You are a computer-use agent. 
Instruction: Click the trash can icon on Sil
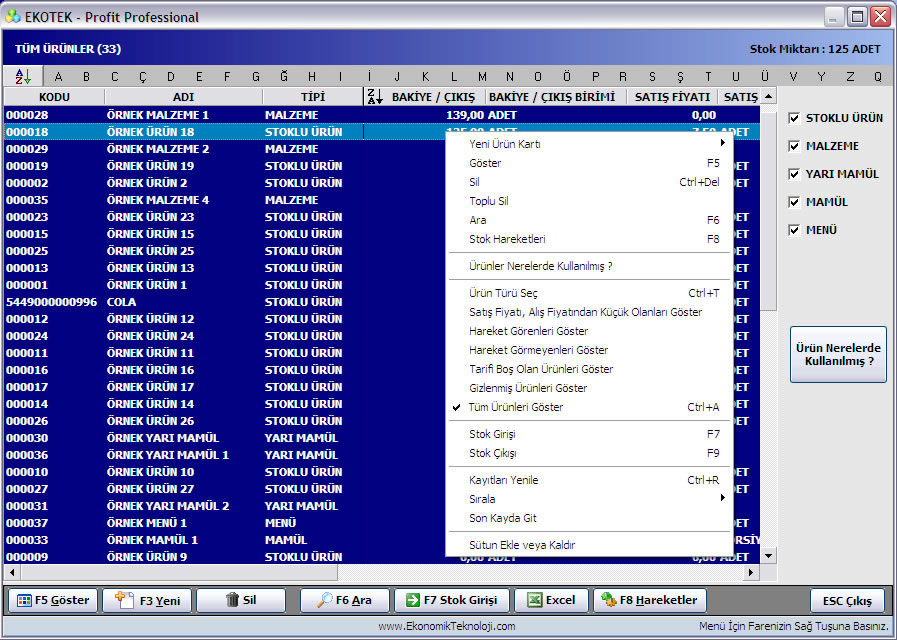pyautogui.click(x=232, y=600)
